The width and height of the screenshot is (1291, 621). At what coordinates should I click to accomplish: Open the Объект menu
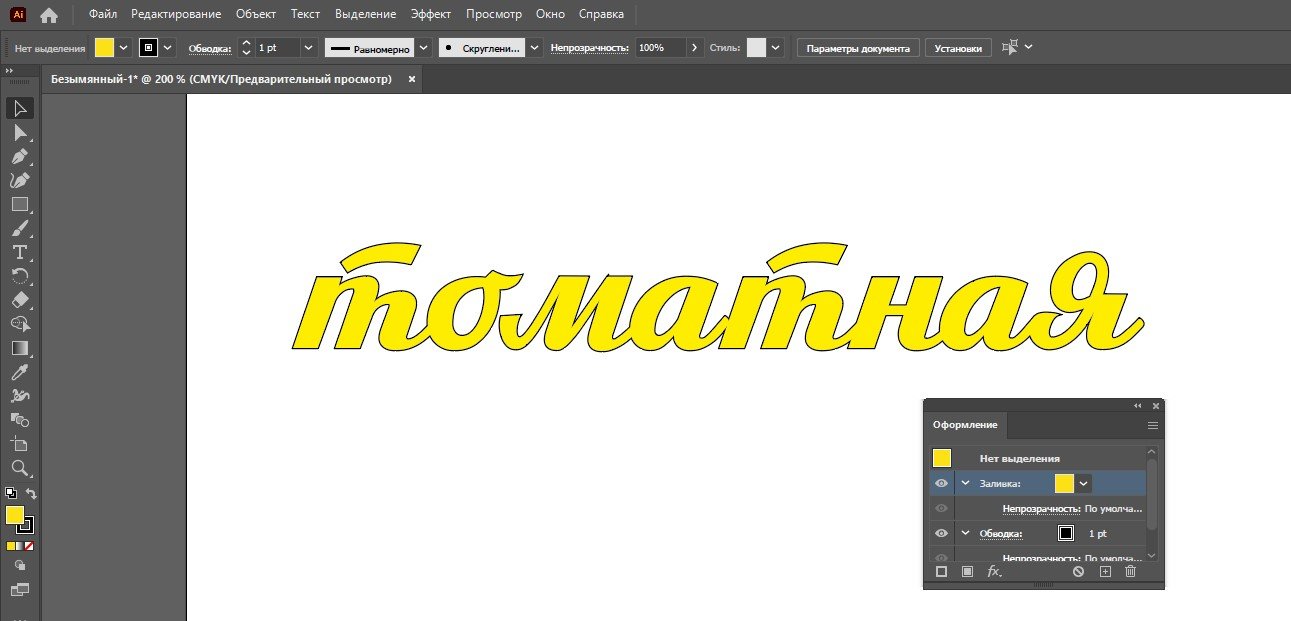[x=256, y=14]
